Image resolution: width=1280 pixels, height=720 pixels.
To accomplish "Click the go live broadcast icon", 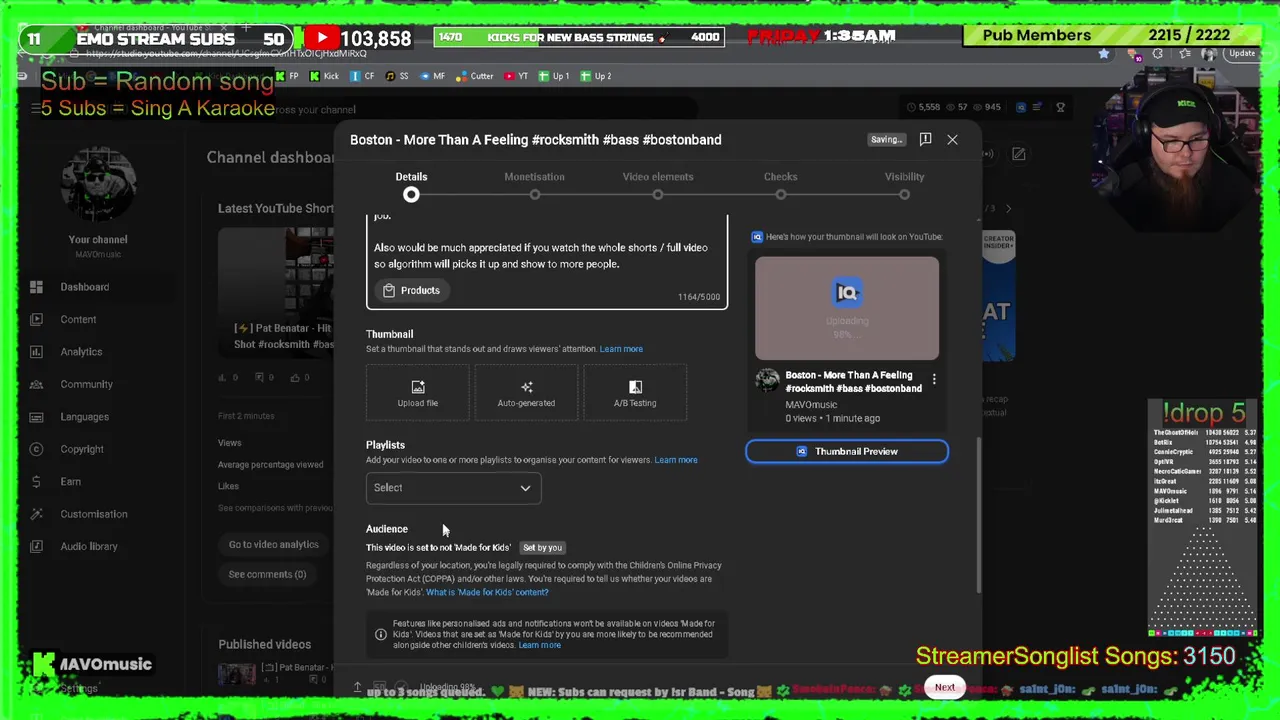I will pos(988,154).
